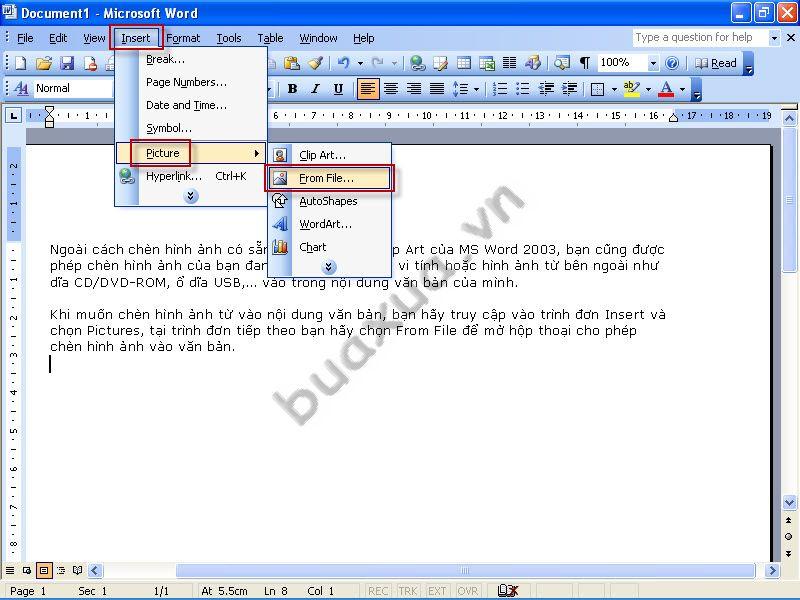Switch to Normal View button

coord(10,570)
